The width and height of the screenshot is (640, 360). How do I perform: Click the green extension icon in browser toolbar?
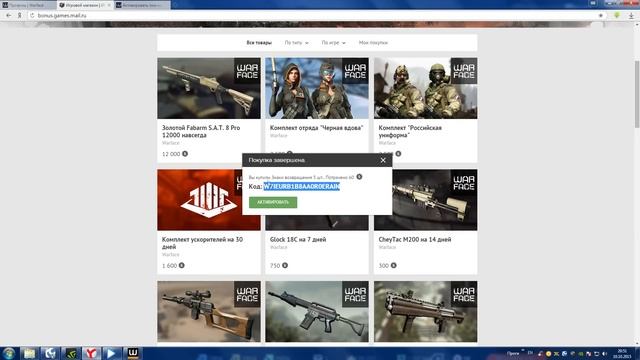617,16
